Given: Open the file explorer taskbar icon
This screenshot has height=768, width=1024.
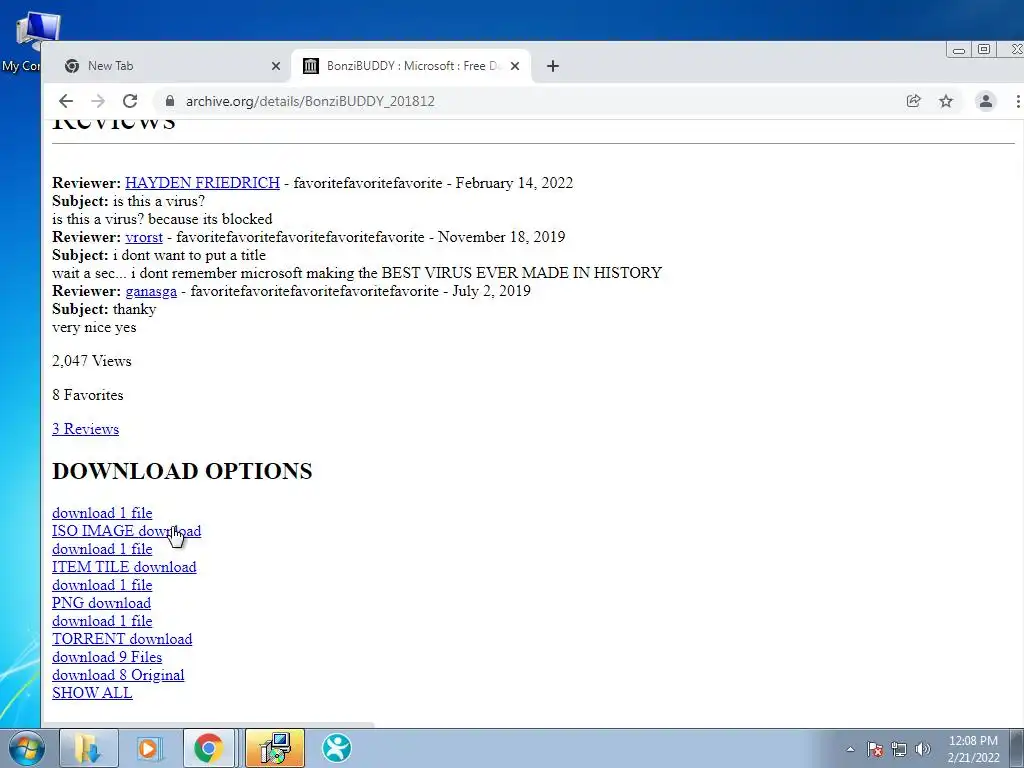Looking at the screenshot, I should tap(89, 748).
